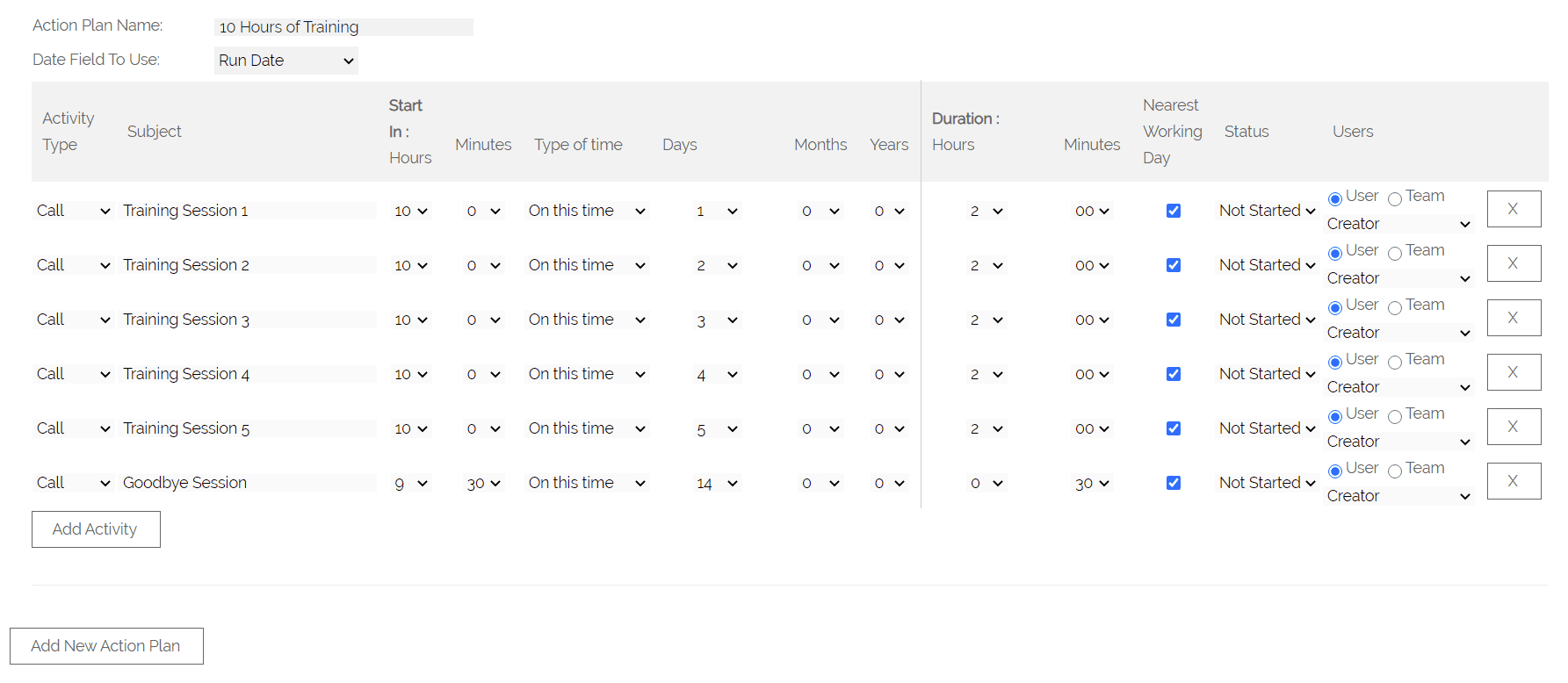1568x683 pixels.
Task: Select Team radio for Training Session 2
Action: click(1394, 254)
